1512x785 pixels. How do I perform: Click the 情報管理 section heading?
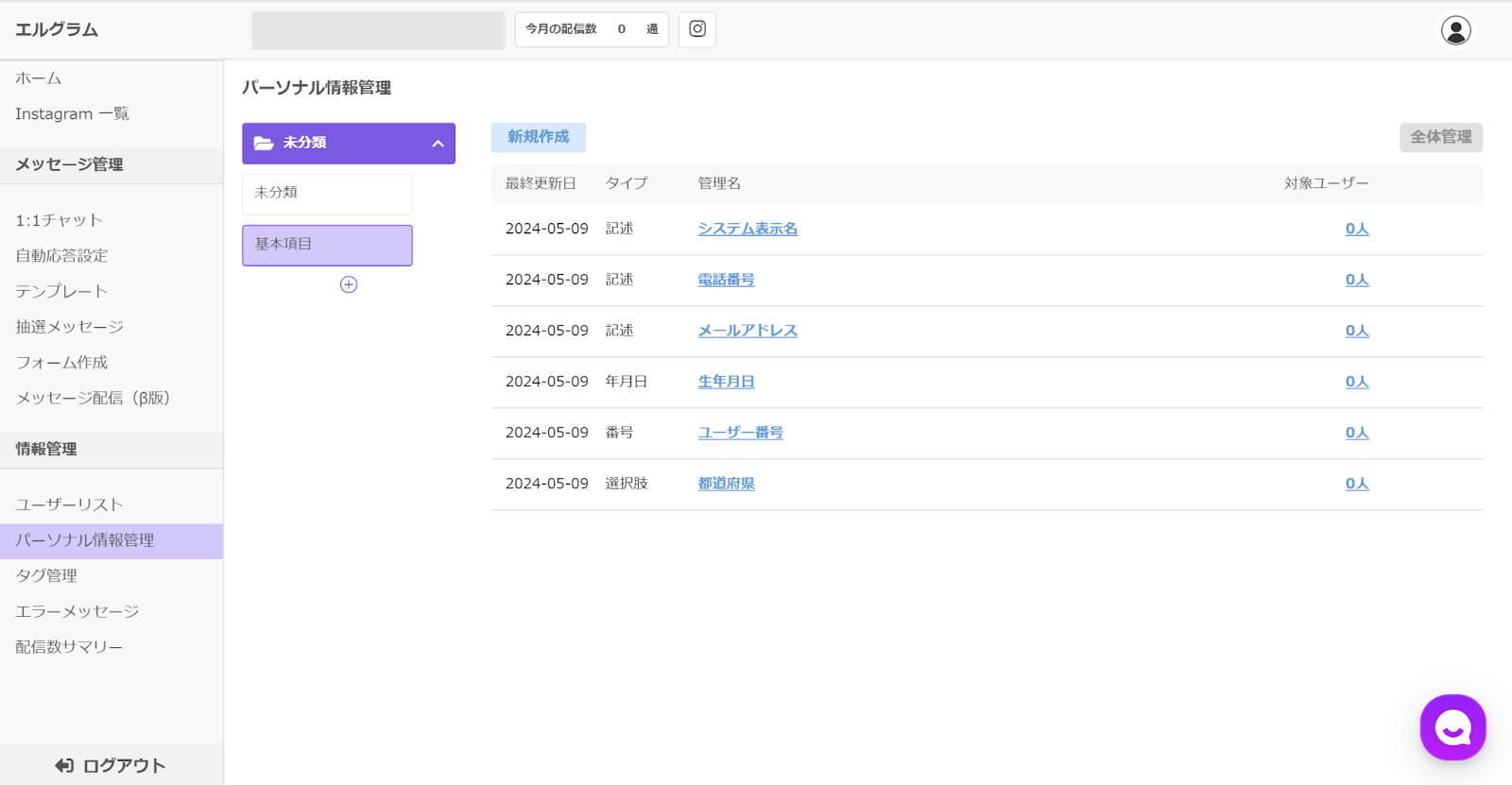(46, 450)
